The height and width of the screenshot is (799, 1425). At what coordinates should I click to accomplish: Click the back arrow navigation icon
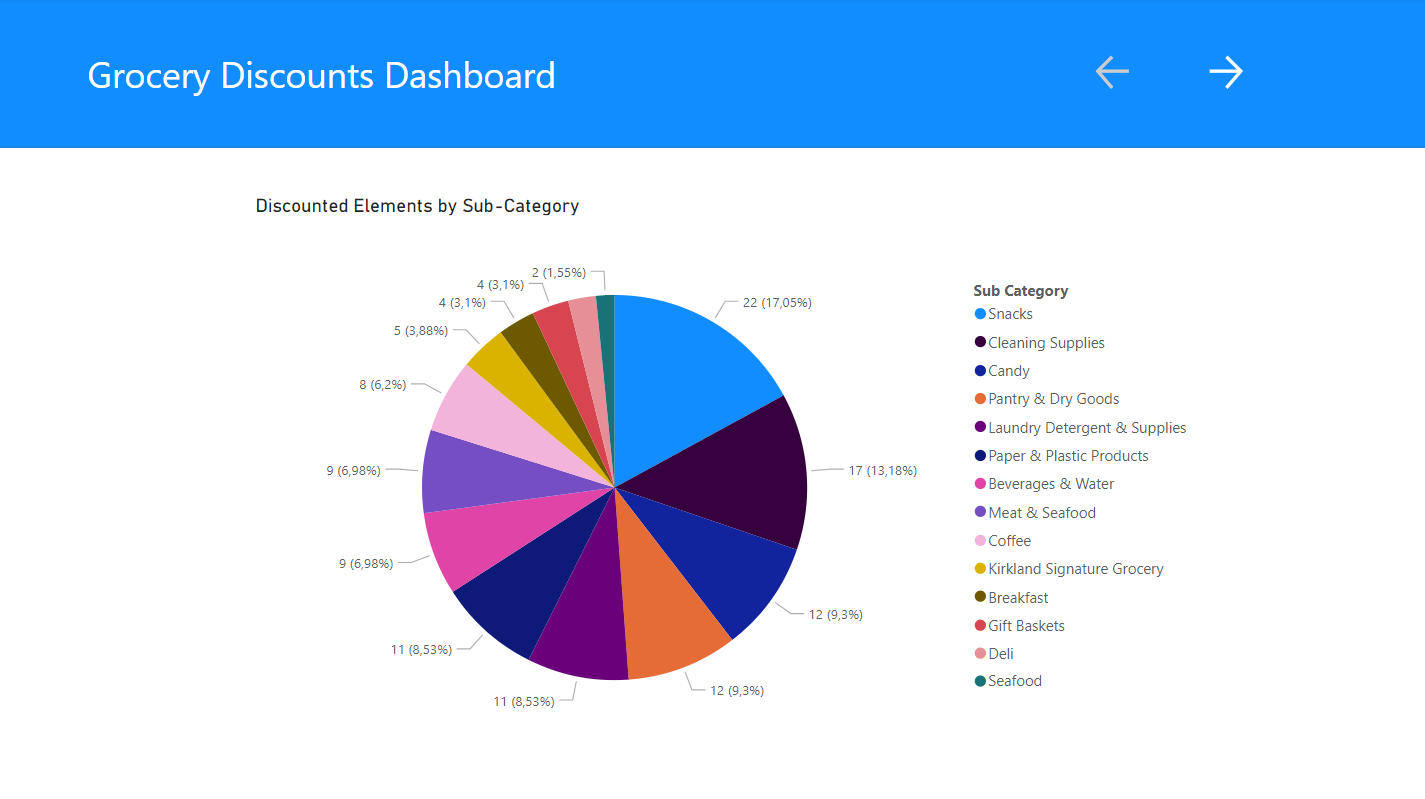click(1112, 72)
